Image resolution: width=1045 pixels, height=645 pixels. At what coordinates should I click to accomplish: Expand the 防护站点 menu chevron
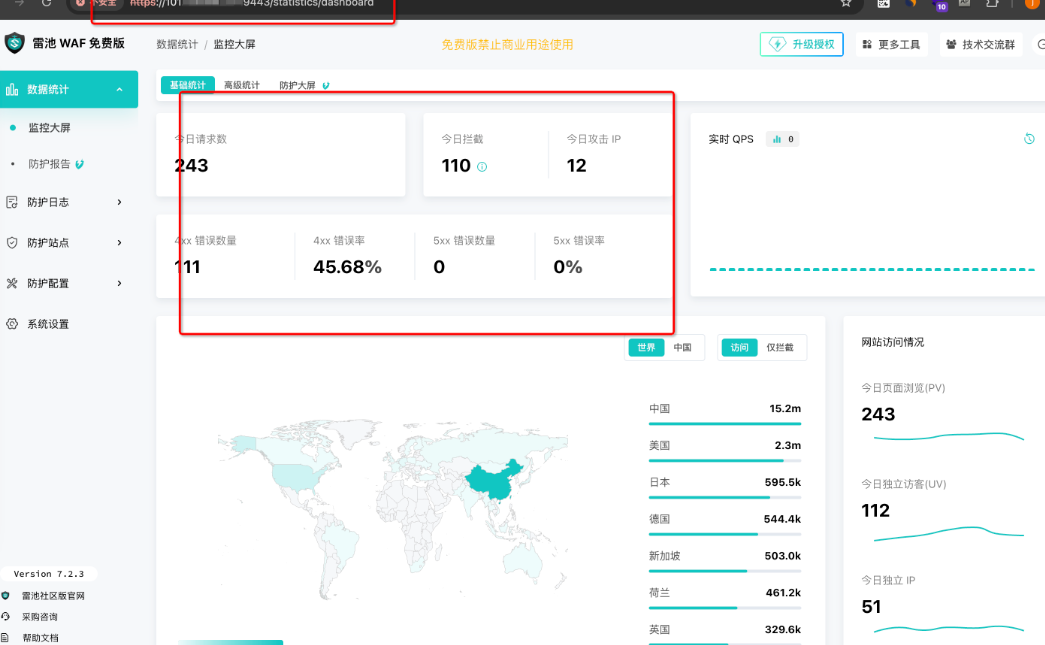(119, 243)
